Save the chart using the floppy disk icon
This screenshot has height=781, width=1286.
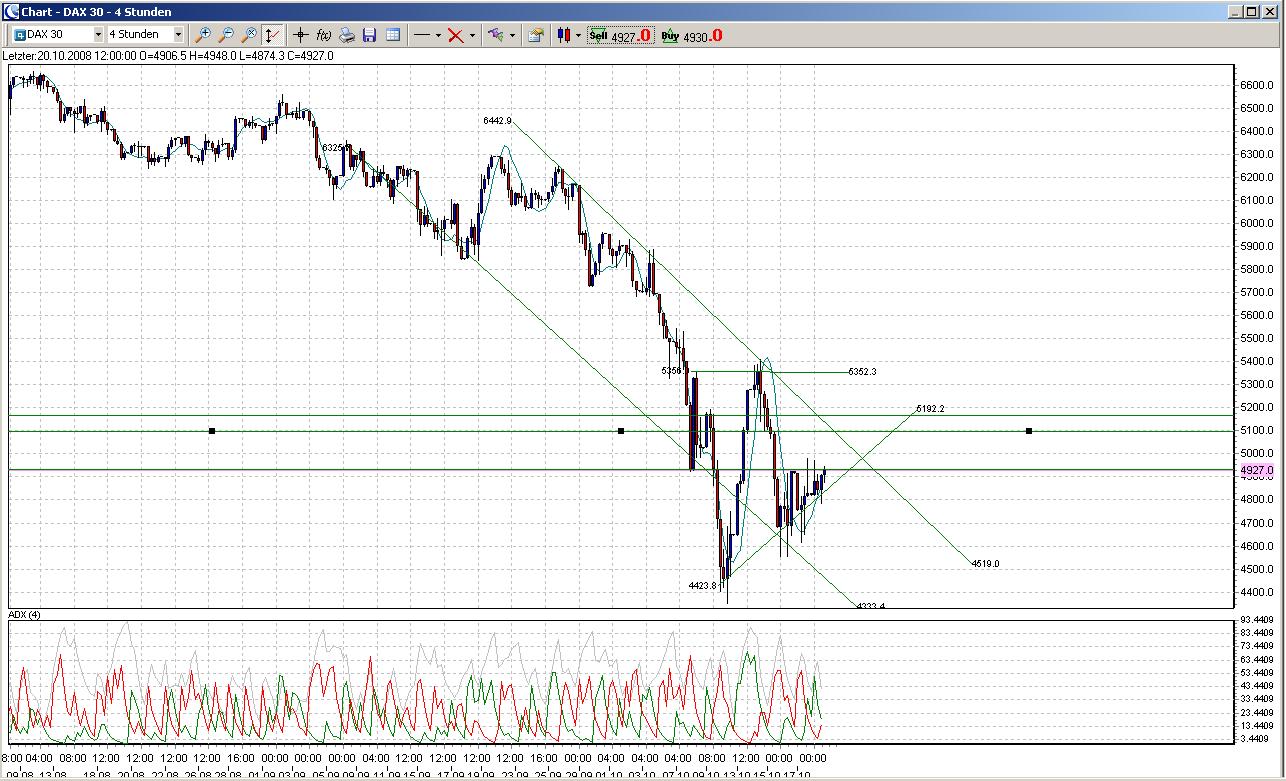pyautogui.click(x=369, y=35)
